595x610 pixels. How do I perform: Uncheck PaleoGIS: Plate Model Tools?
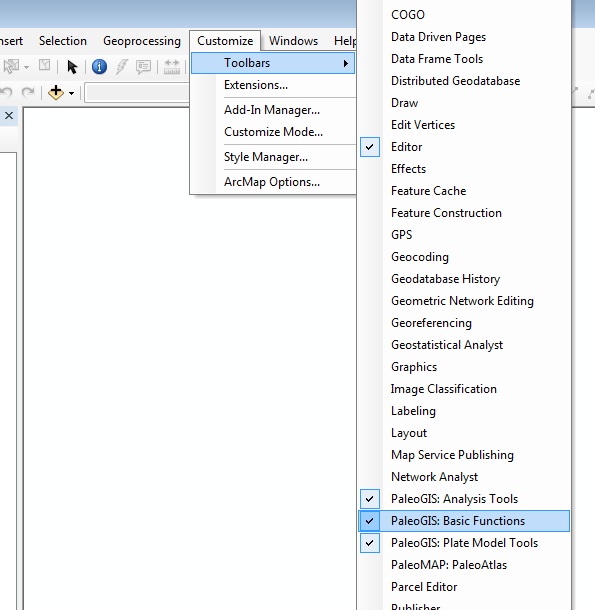coord(464,543)
